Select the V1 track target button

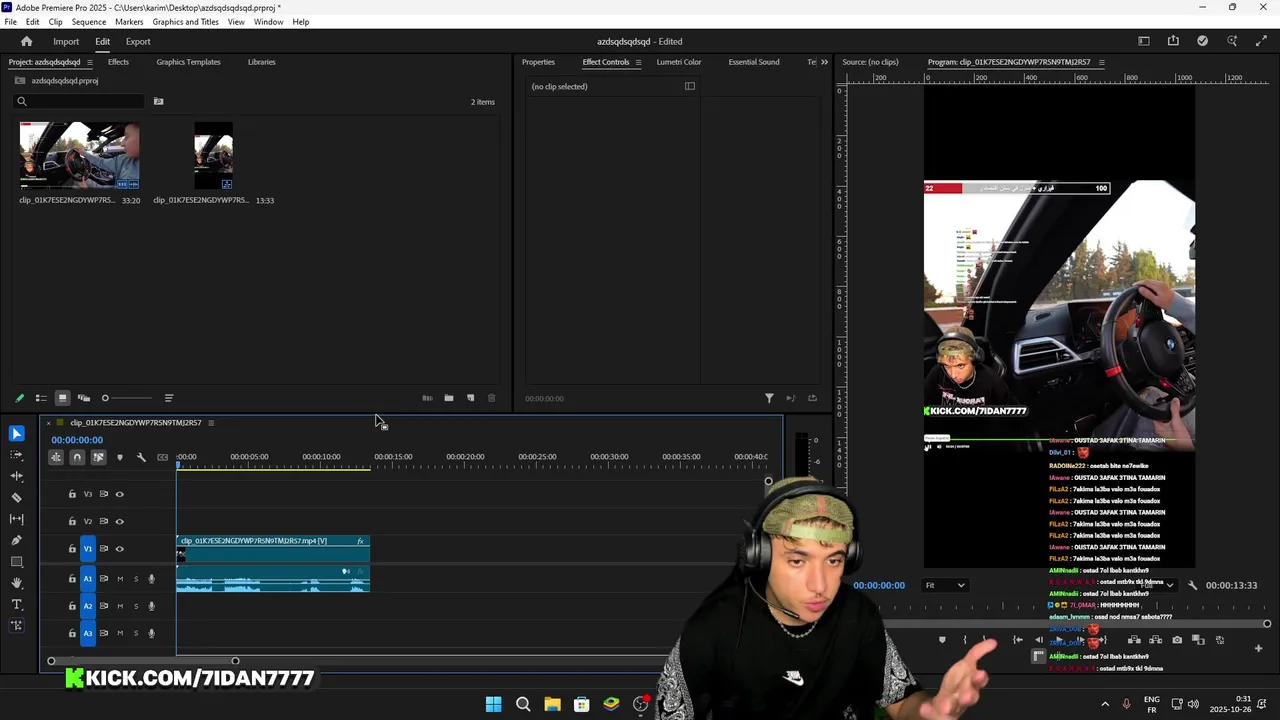pos(88,548)
